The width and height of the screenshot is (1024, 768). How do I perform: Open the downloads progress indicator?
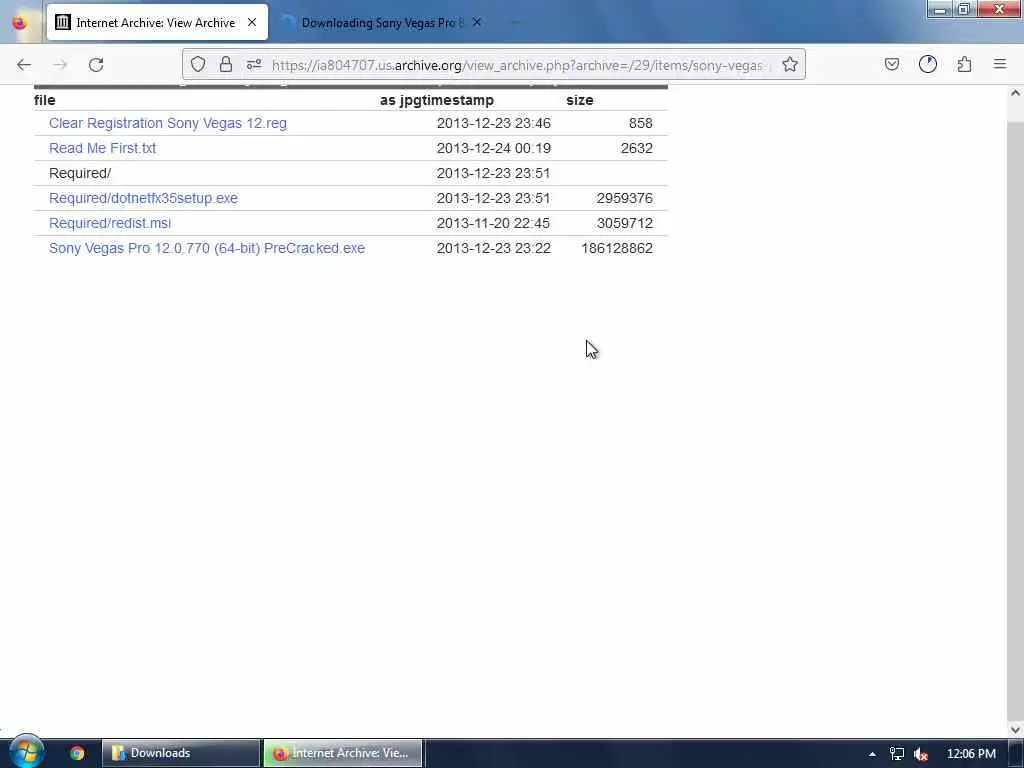928,64
